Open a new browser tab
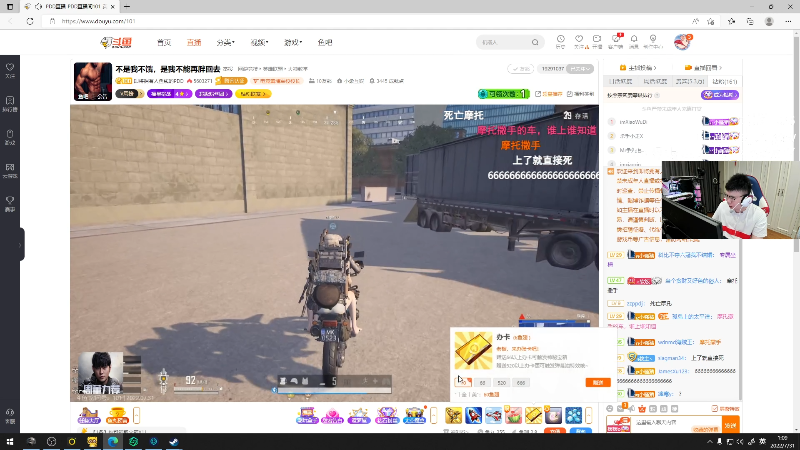800x450 pixels. click(x=127, y=7)
